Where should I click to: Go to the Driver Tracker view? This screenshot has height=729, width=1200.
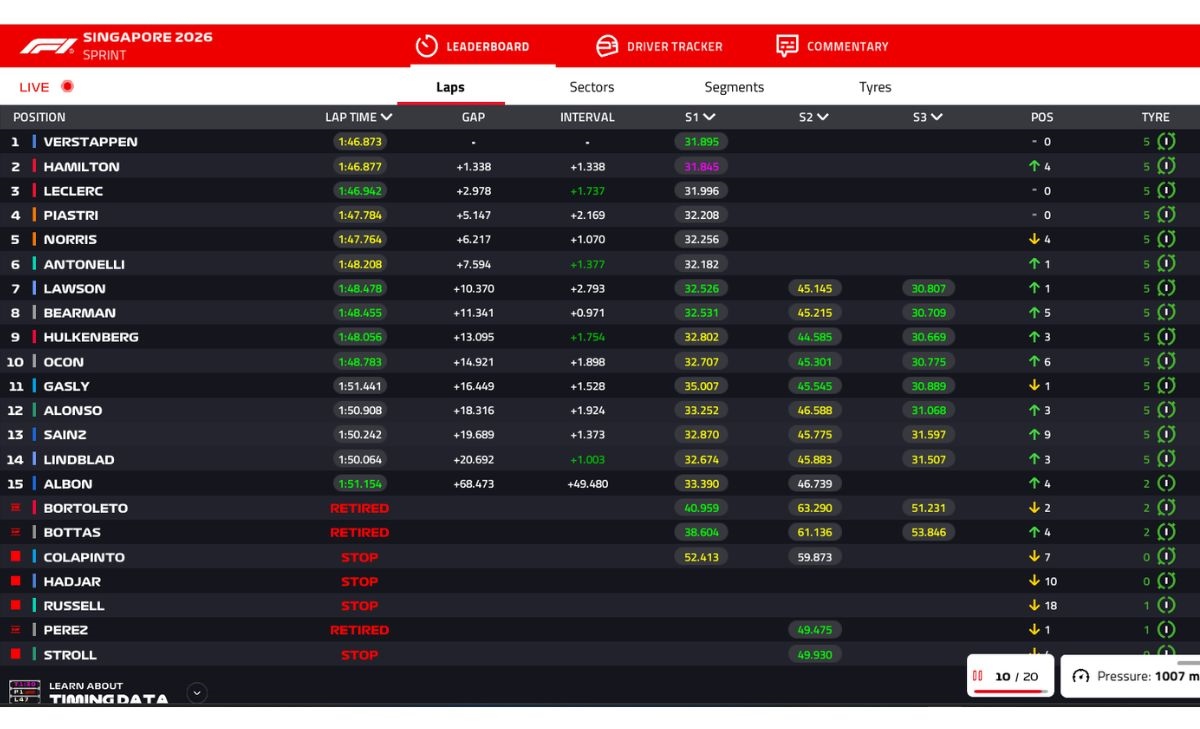coord(659,46)
